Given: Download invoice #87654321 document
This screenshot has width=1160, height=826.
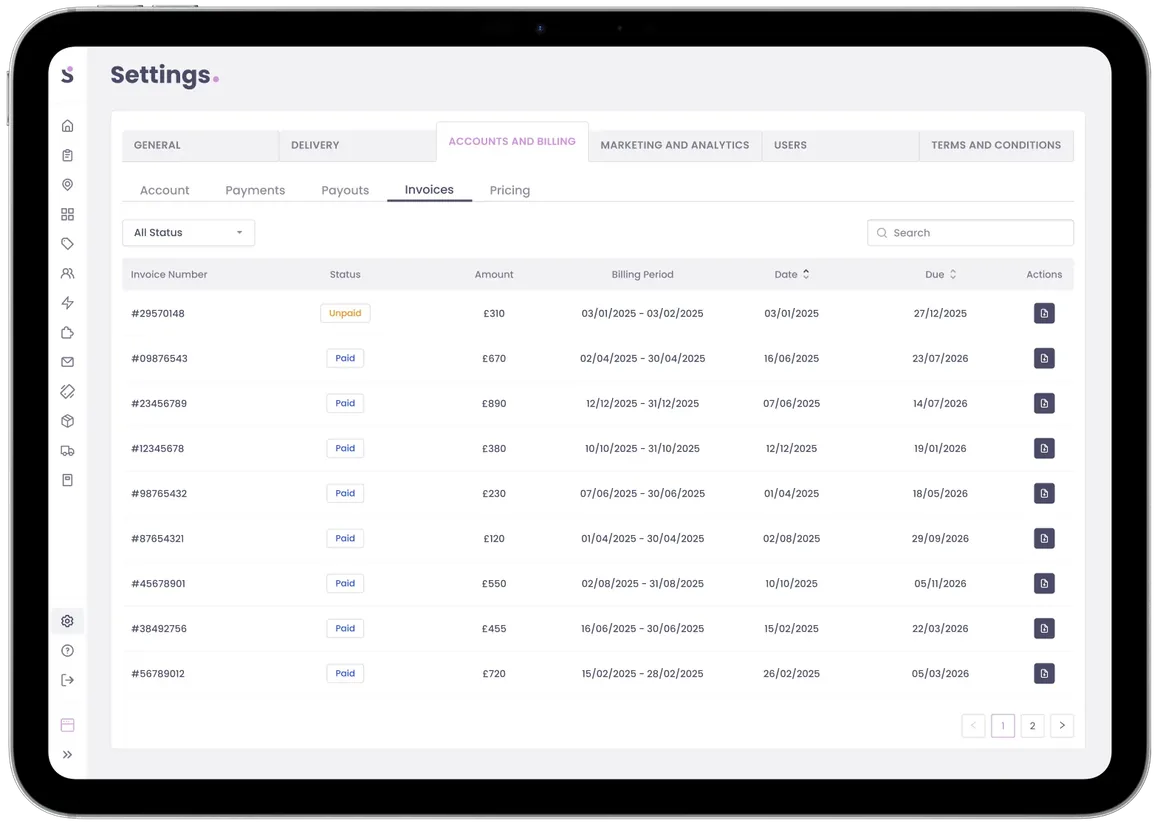Looking at the screenshot, I should 1044,538.
